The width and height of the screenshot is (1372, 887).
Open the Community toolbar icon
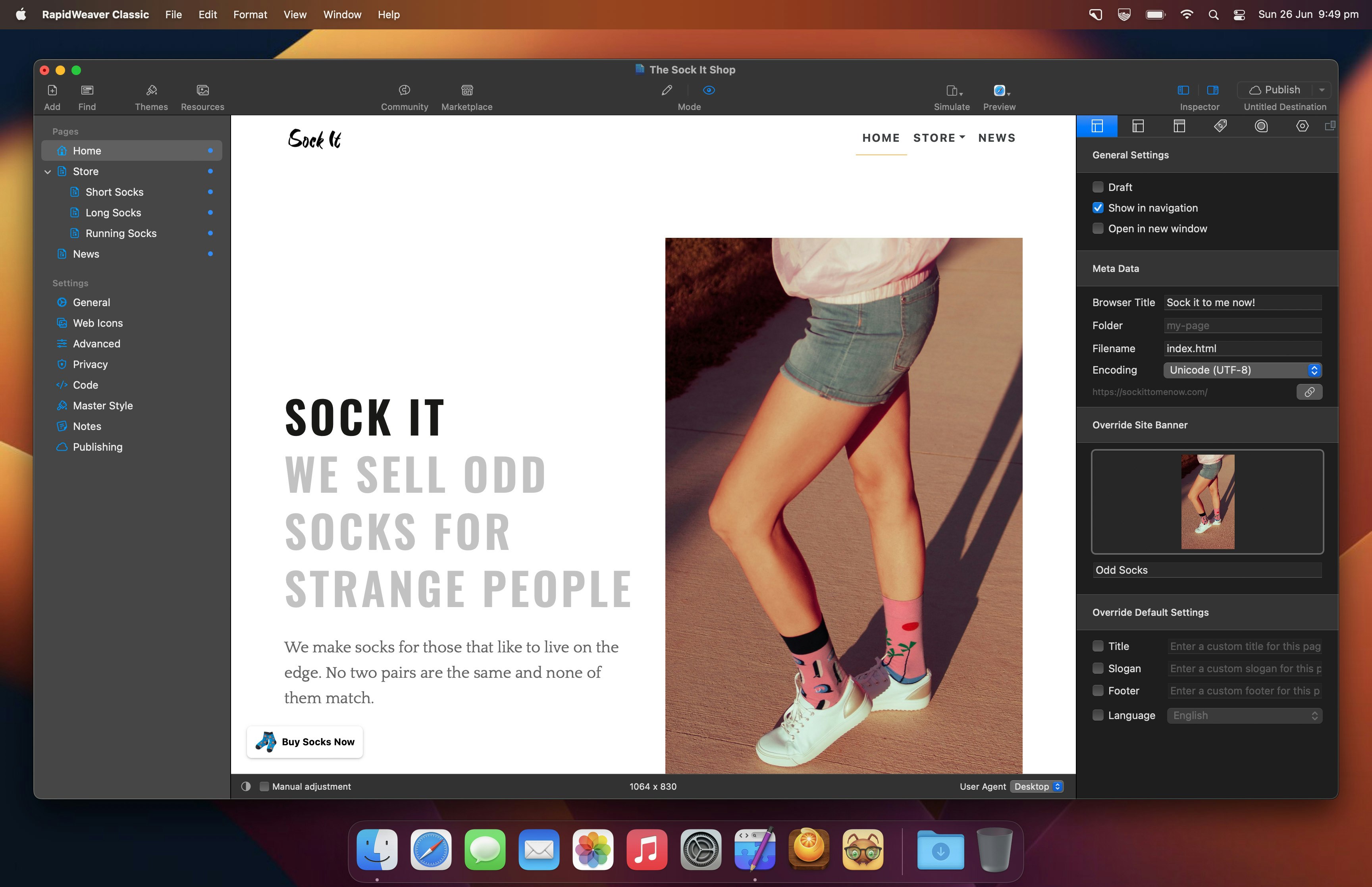click(x=405, y=91)
